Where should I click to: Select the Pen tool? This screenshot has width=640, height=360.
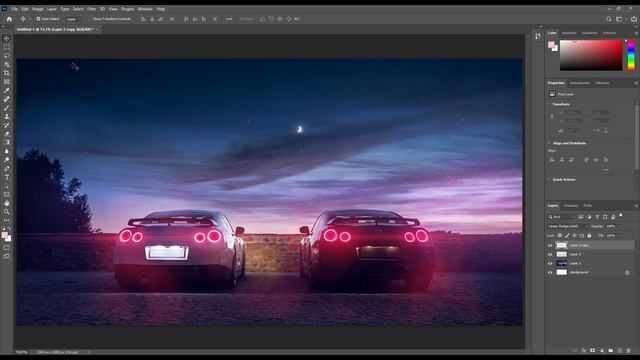pyautogui.click(x=7, y=168)
